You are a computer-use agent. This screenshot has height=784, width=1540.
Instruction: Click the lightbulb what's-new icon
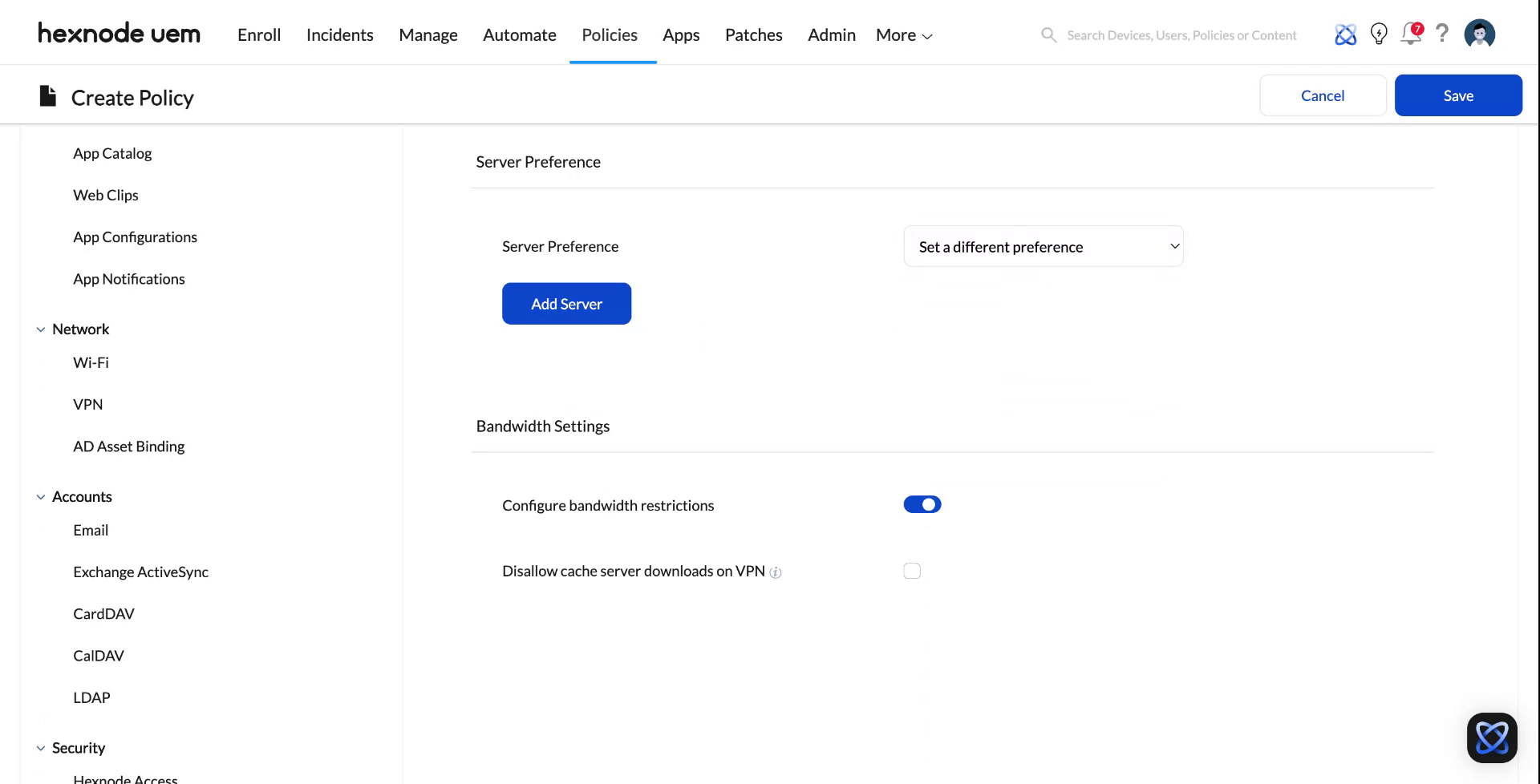1379,34
